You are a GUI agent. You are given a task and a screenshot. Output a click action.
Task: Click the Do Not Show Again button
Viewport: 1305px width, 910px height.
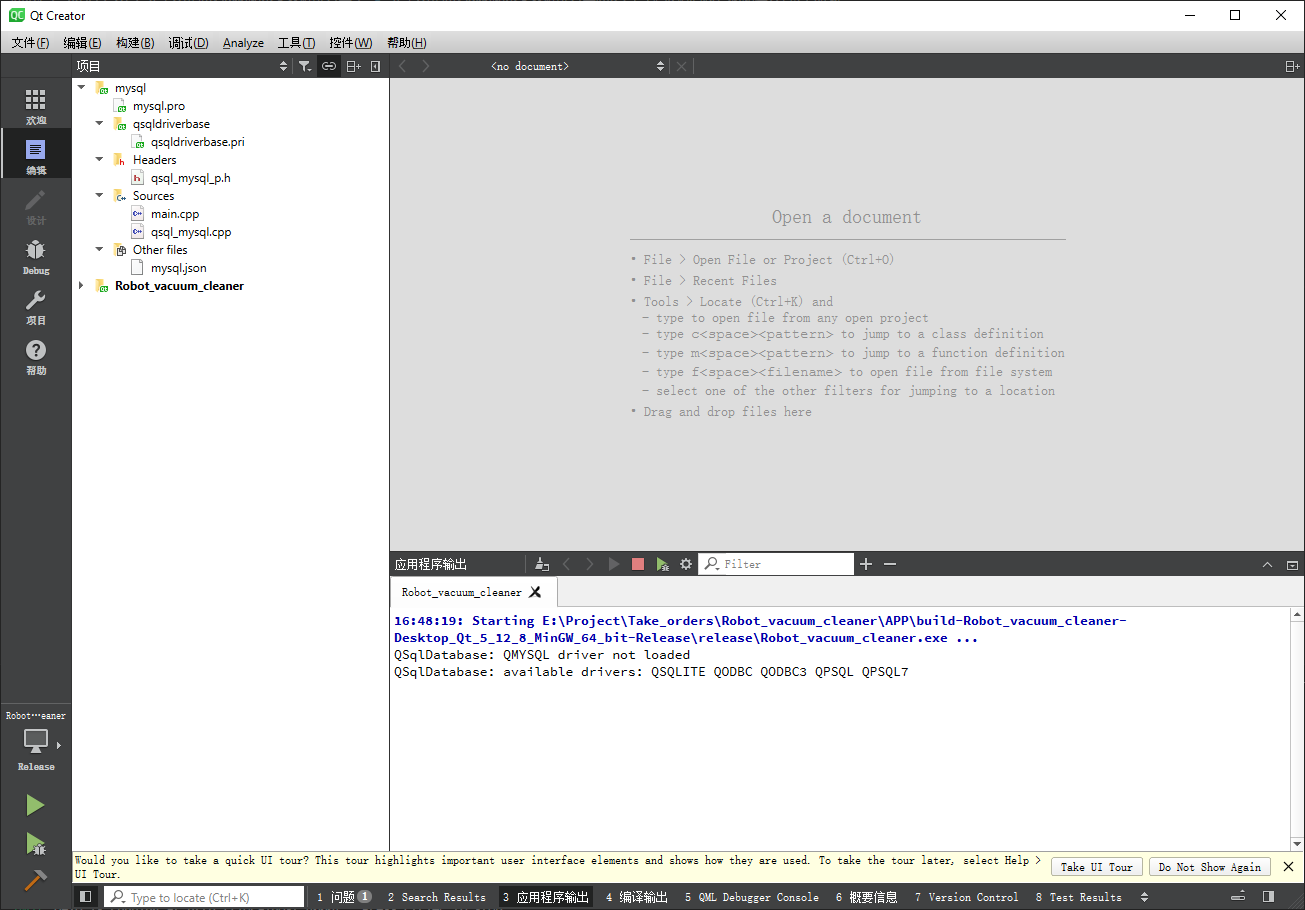1209,867
